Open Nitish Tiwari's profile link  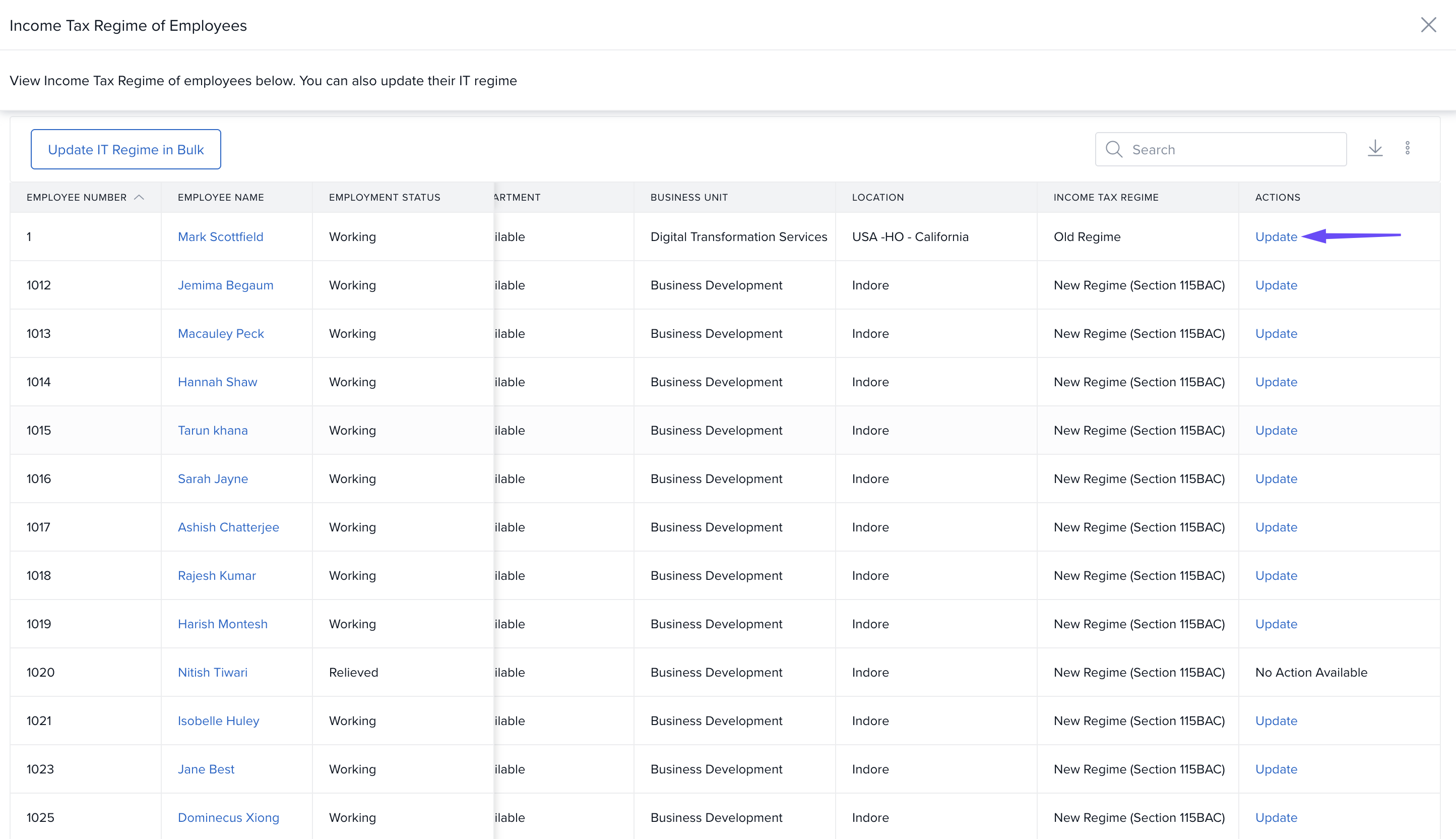point(212,673)
